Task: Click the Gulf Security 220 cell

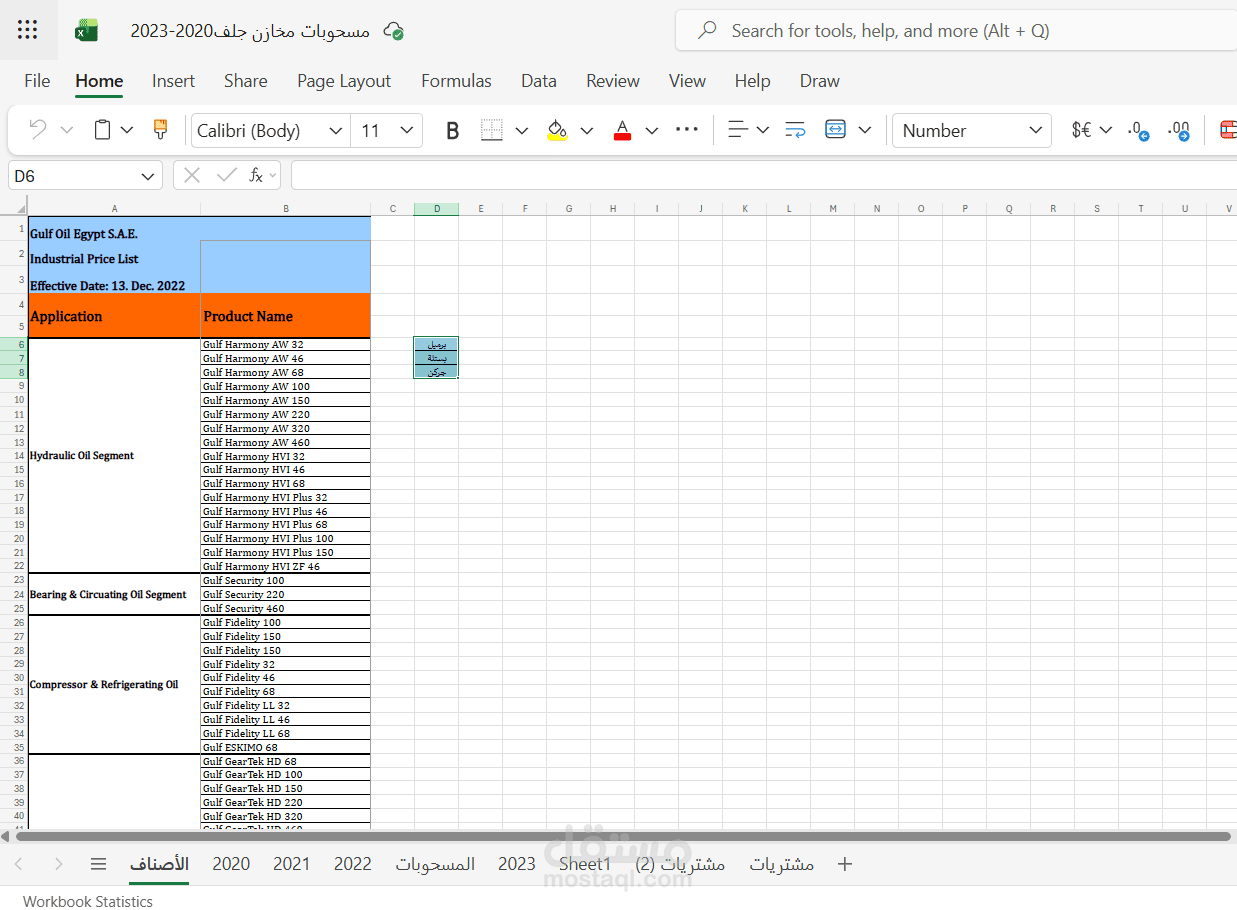Action: tap(286, 594)
